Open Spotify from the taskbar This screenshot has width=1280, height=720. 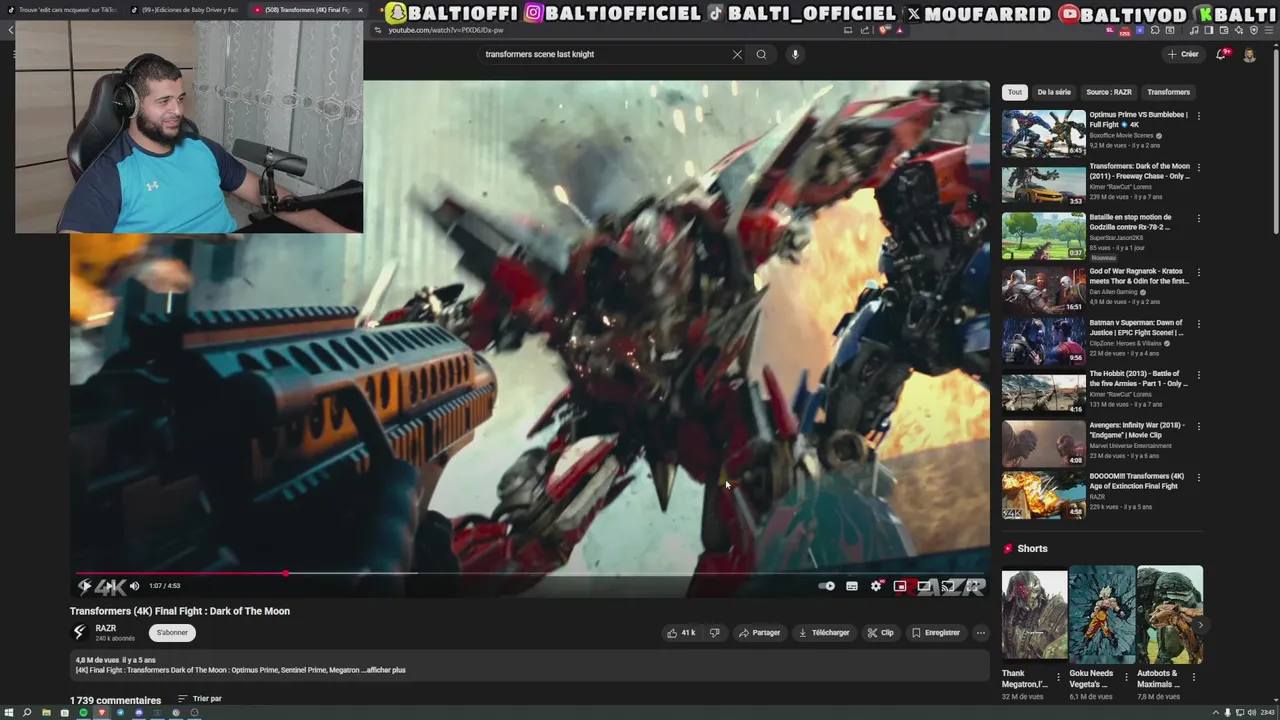83,713
